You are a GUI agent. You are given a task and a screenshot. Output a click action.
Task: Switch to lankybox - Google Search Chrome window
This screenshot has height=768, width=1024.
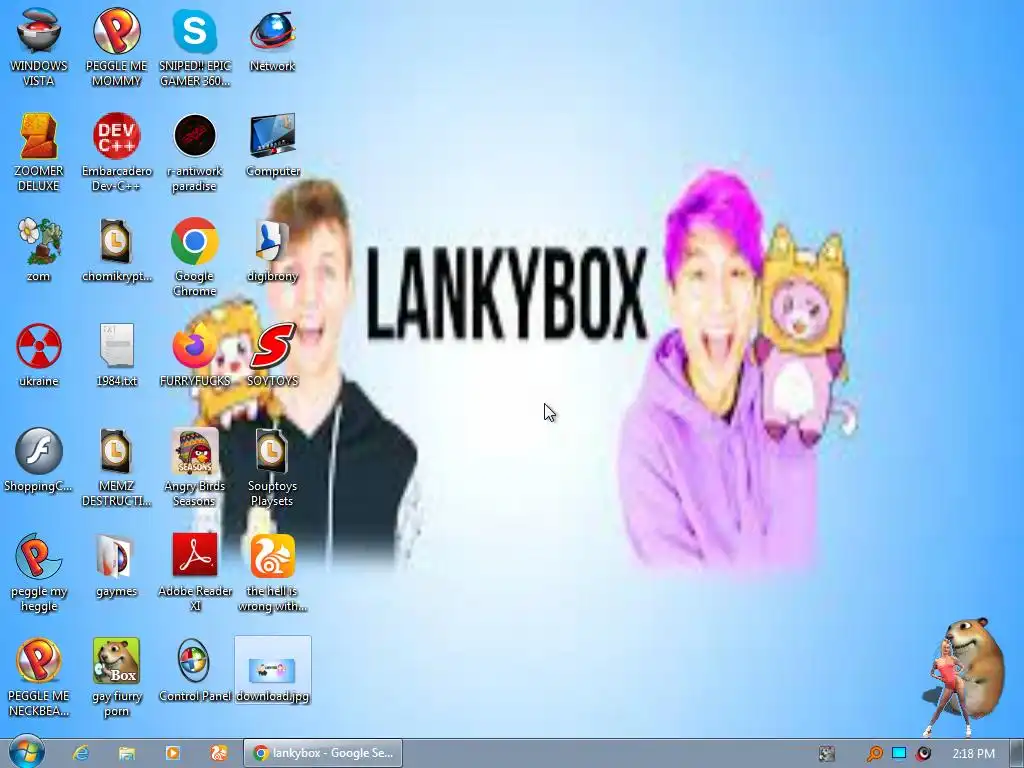point(323,753)
